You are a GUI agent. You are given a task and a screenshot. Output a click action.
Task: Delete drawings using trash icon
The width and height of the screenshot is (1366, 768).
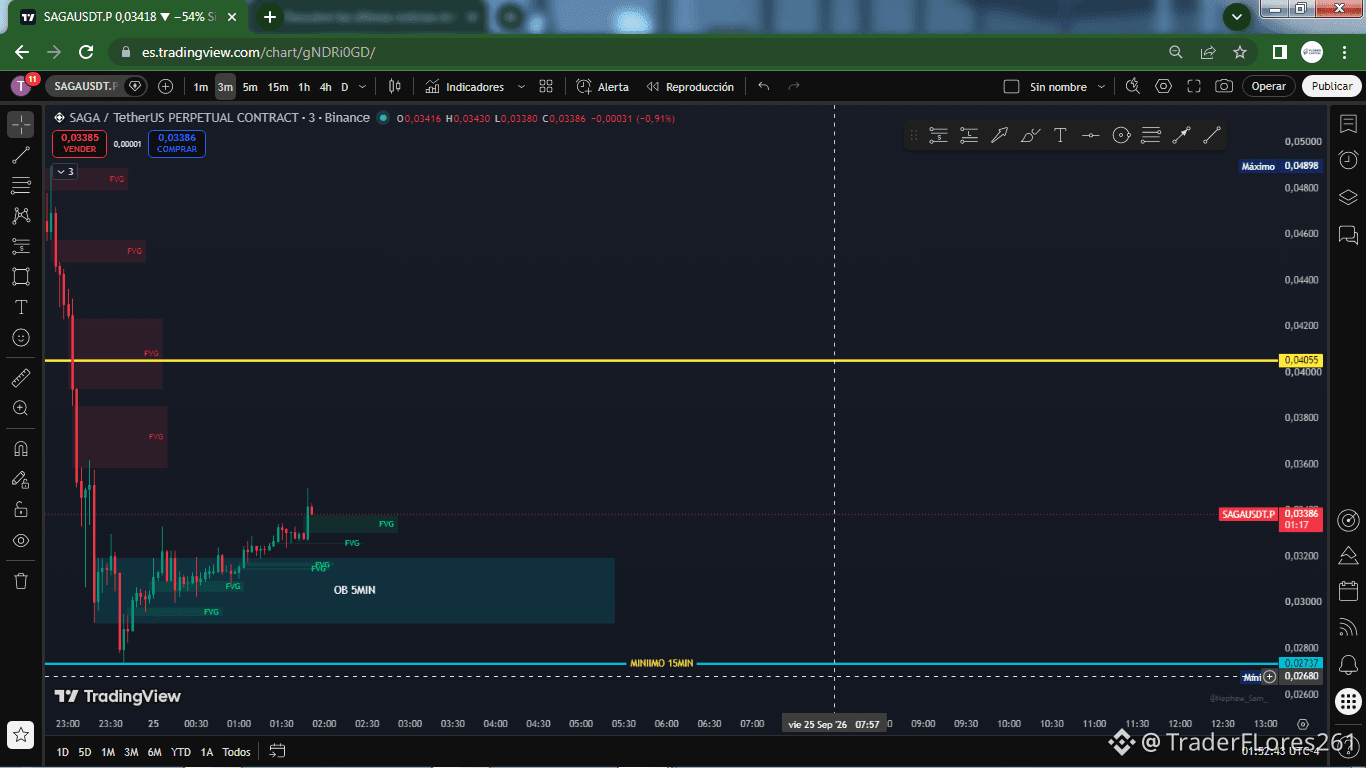(x=21, y=581)
